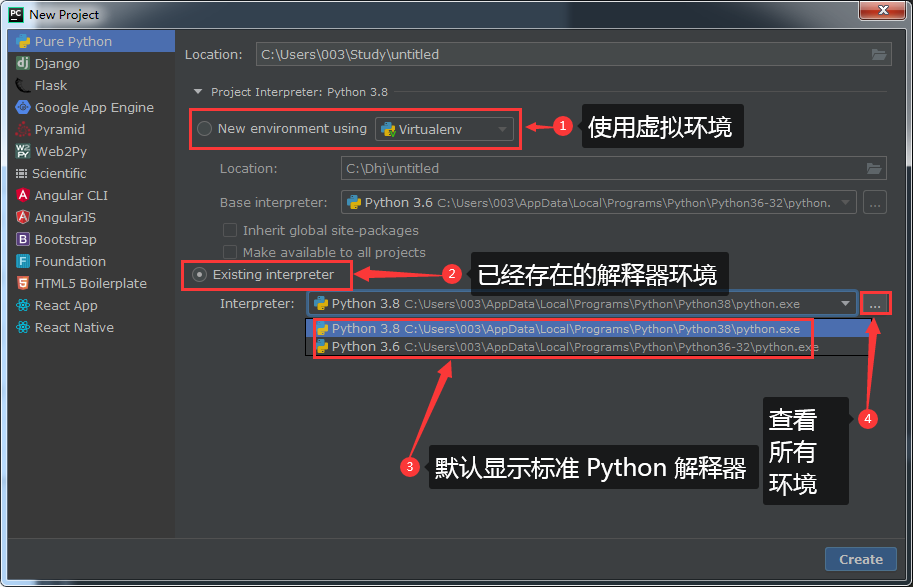The image size is (913, 587).
Task: Enable Inherit global site-packages checkbox
Action: (x=230, y=231)
